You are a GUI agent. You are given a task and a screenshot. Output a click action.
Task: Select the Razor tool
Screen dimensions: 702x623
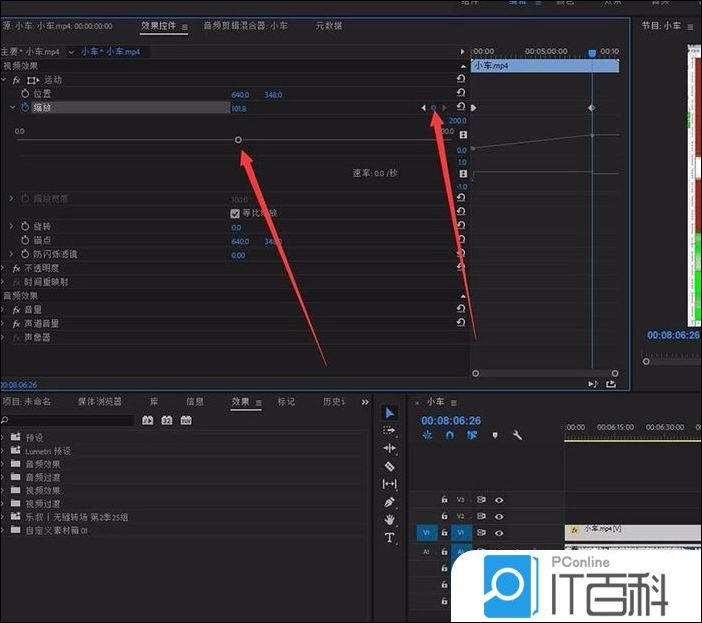[390, 466]
